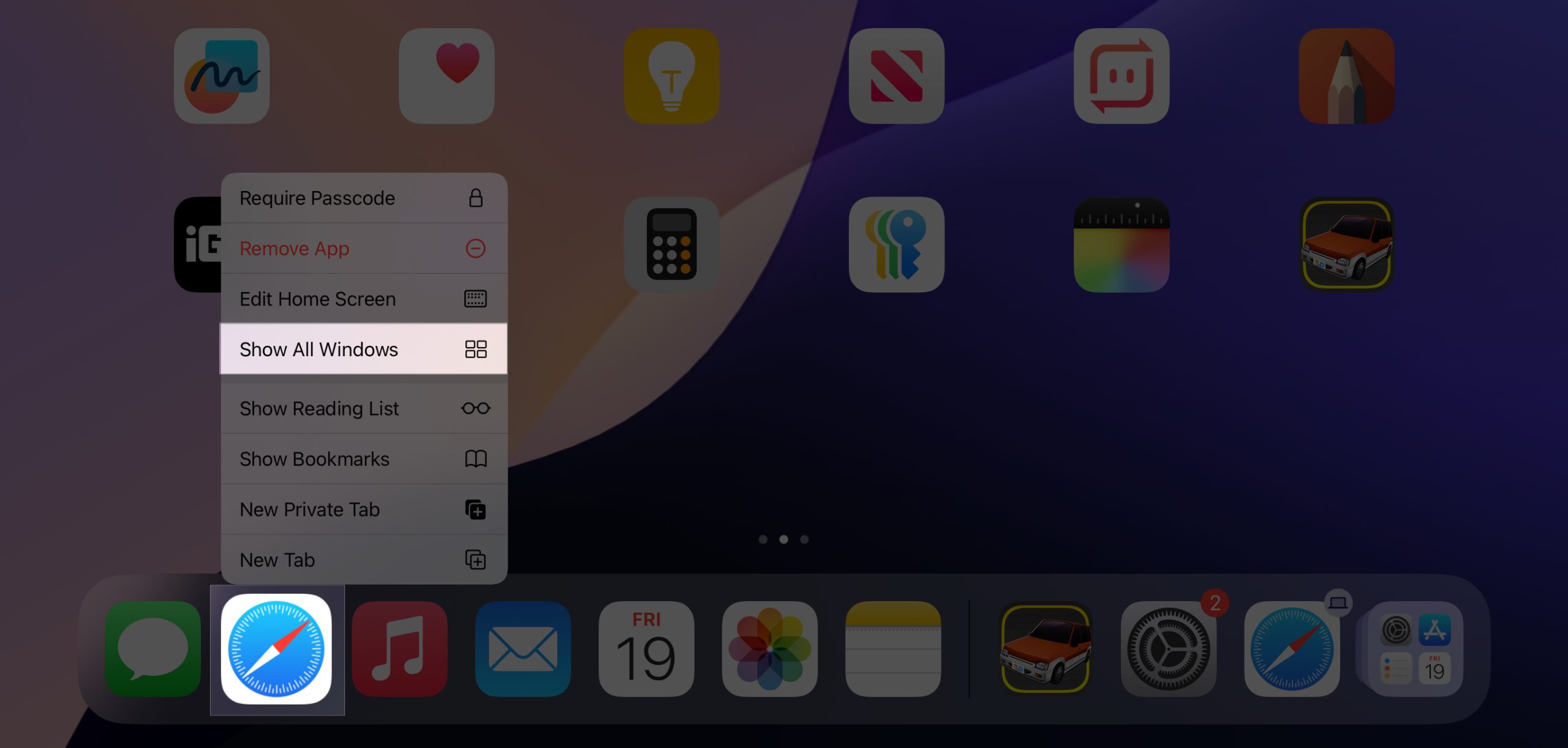Viewport: 1568px width, 748px height.
Task: Click Require Passcode menu item
Action: tap(363, 197)
